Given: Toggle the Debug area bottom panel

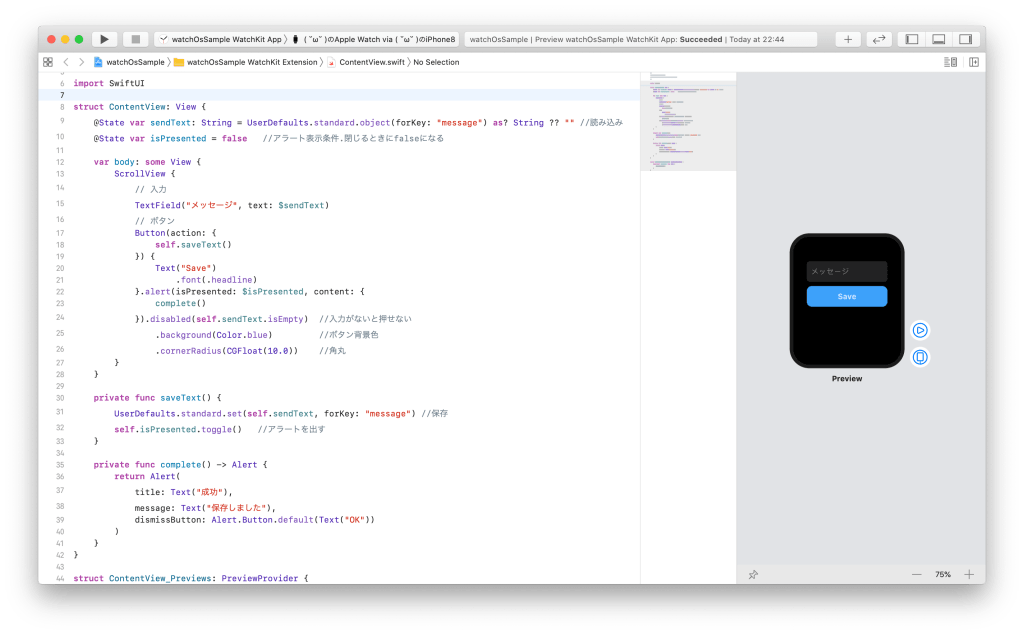Looking at the screenshot, I should (938, 39).
